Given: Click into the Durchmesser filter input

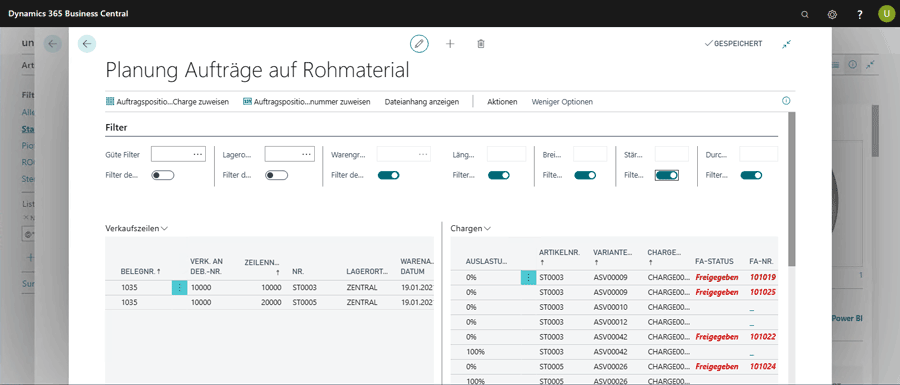Looking at the screenshot, I should click(x=759, y=154).
